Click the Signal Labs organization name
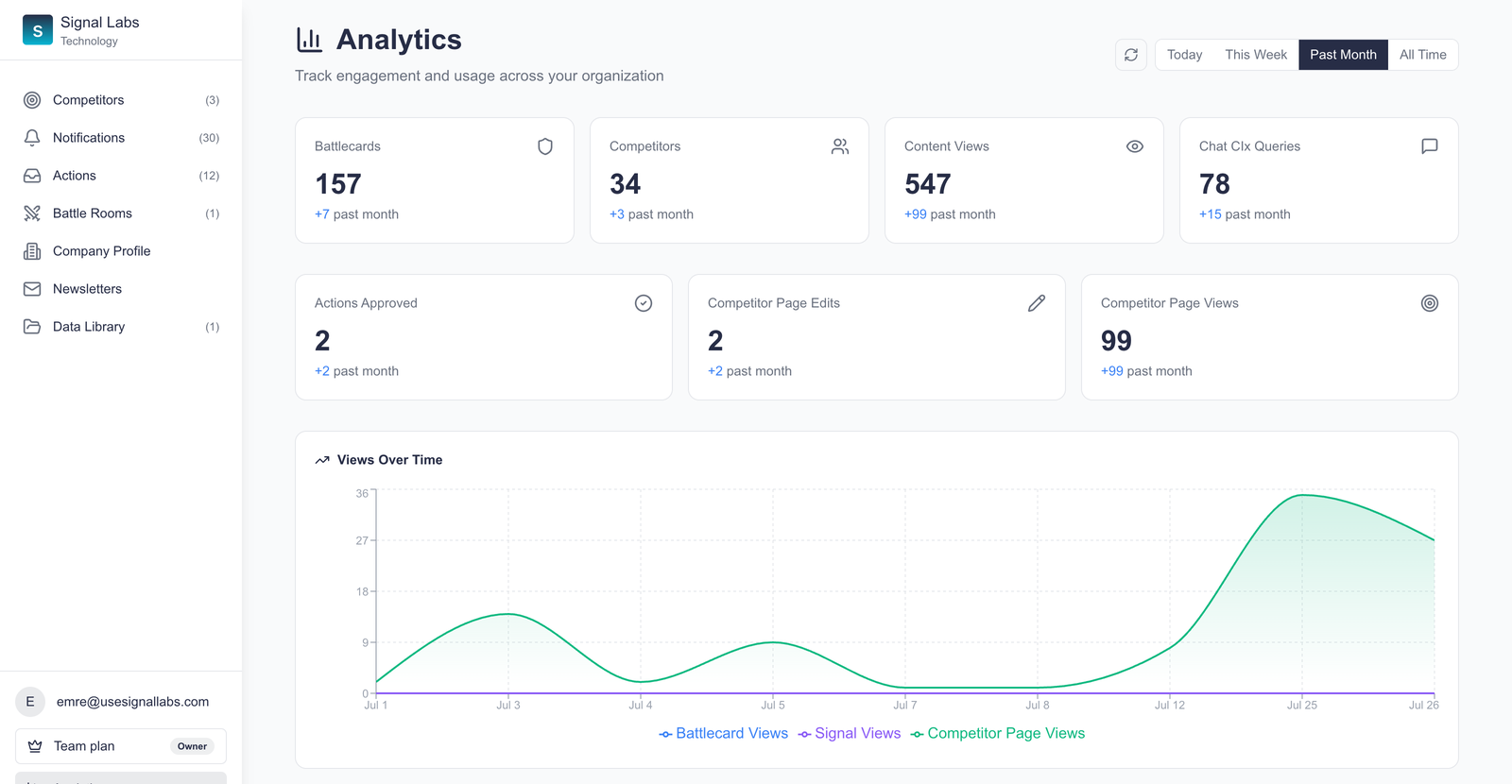Viewport: 1512px width, 784px height. pos(99,23)
